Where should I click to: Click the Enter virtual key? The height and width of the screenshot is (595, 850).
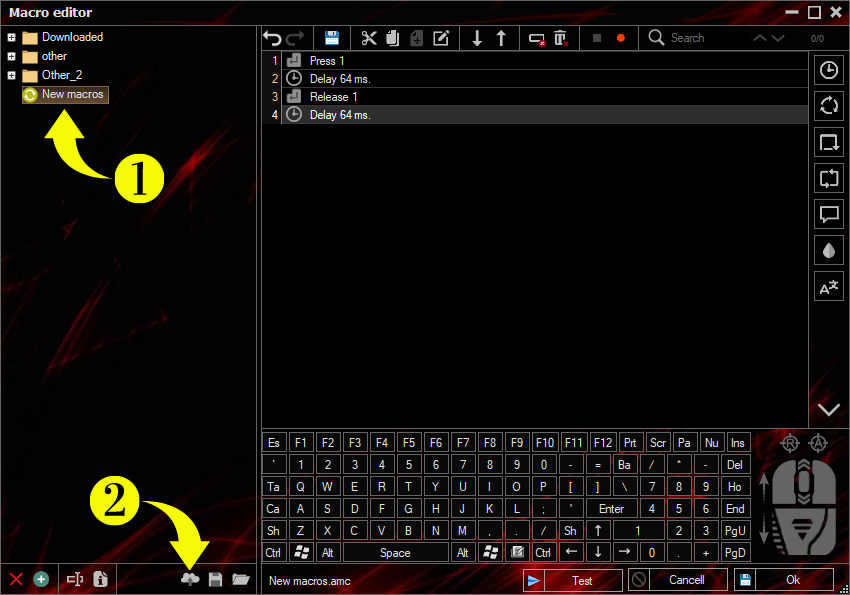[x=611, y=509]
